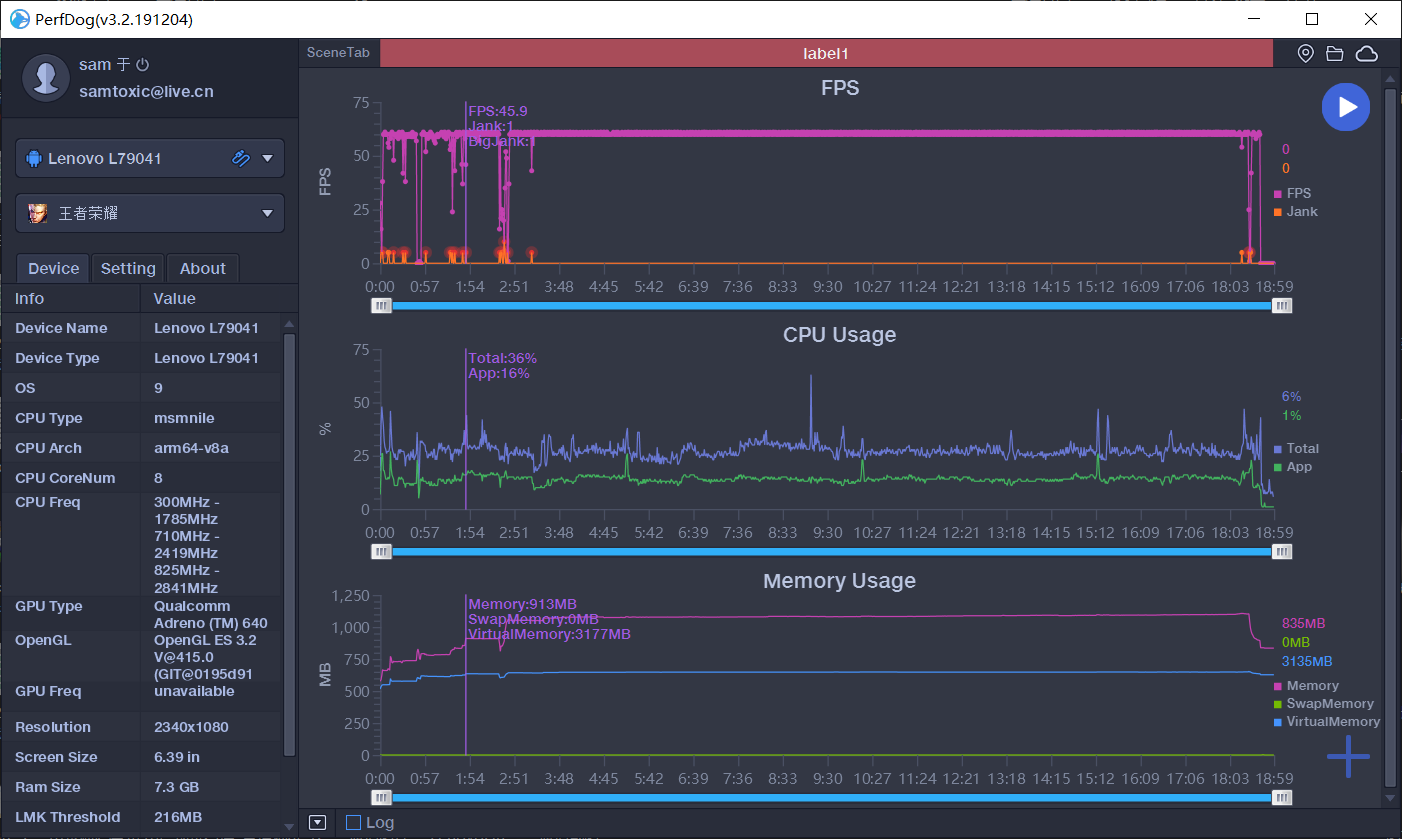The image size is (1402, 839).
Task: Select the Screen Size value 6.39 in
Action: 177,757
